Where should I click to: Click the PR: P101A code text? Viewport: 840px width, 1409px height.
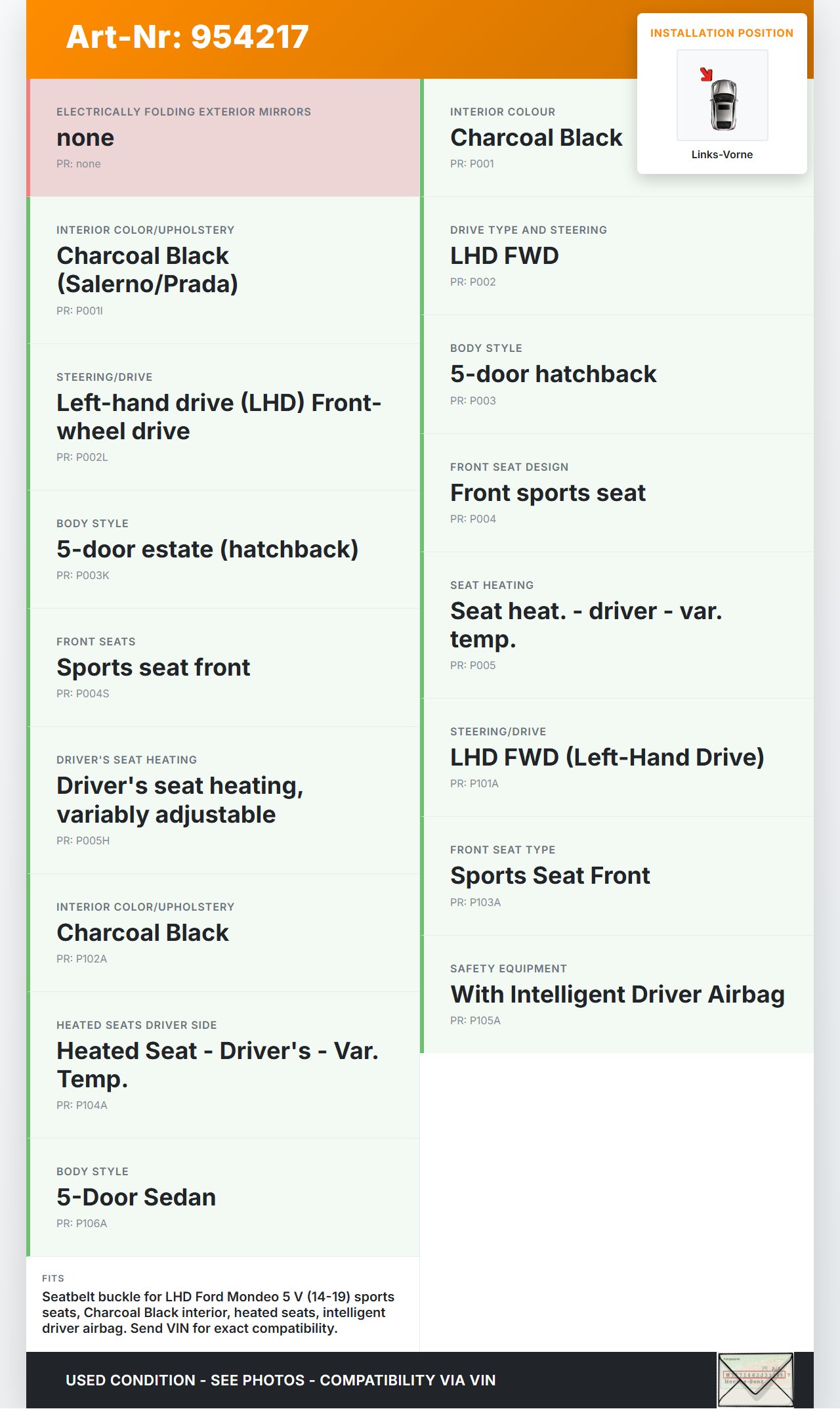tap(474, 784)
